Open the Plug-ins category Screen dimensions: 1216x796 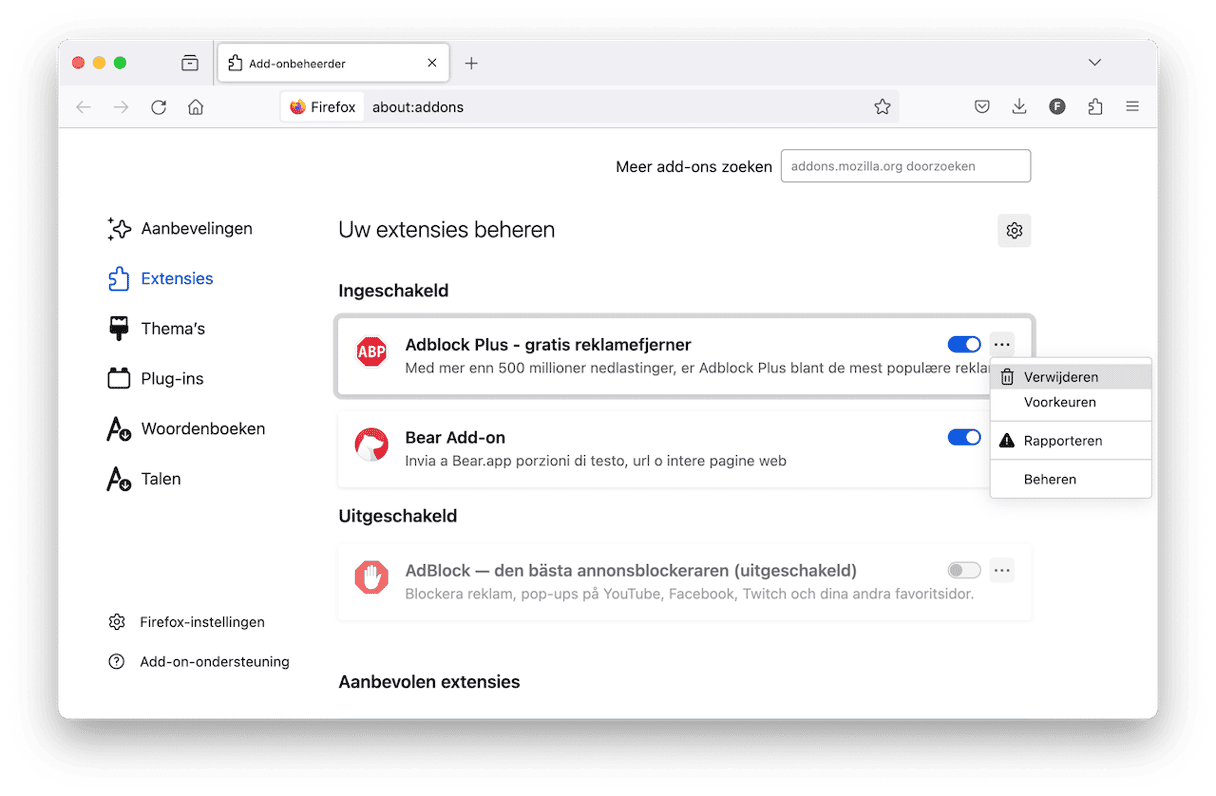tap(156, 379)
